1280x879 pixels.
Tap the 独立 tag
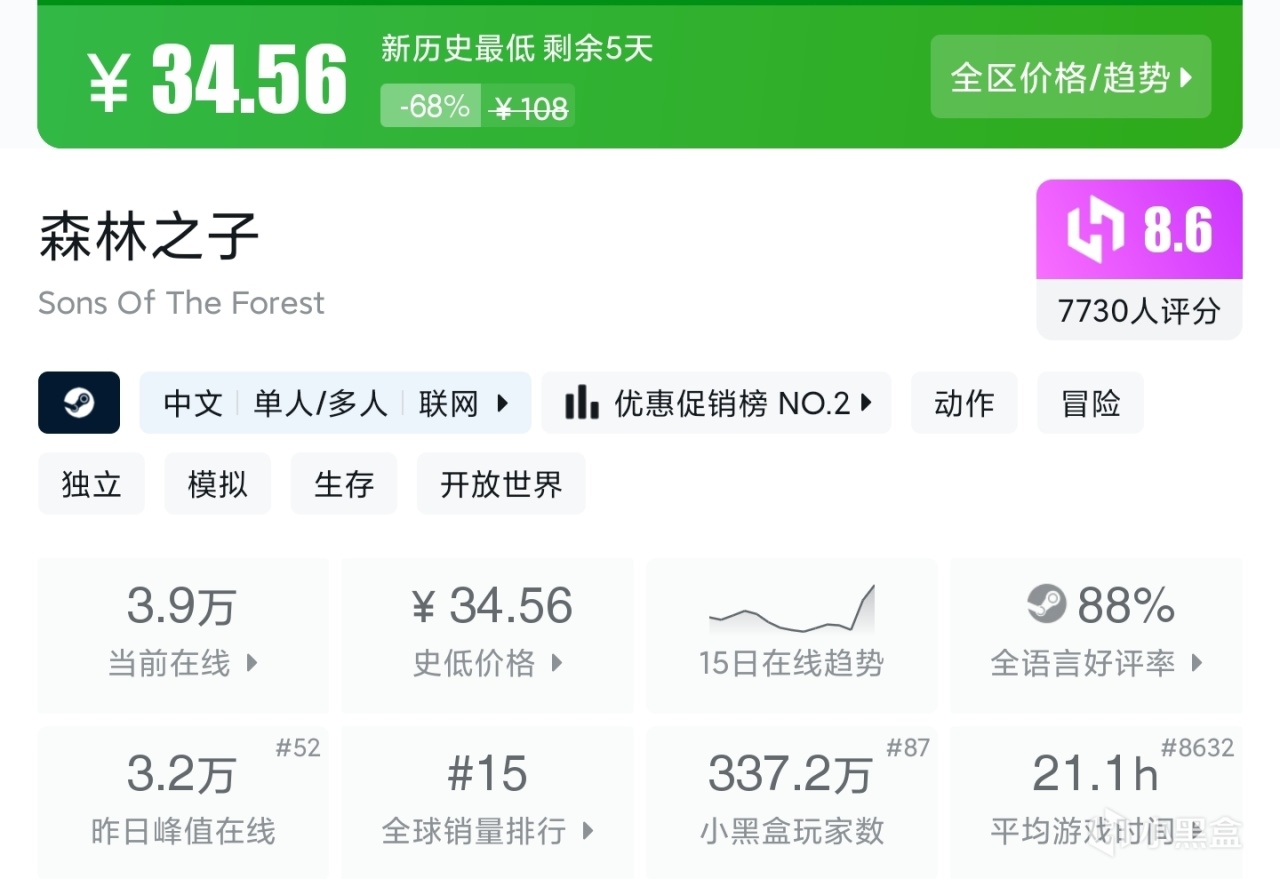[91, 484]
